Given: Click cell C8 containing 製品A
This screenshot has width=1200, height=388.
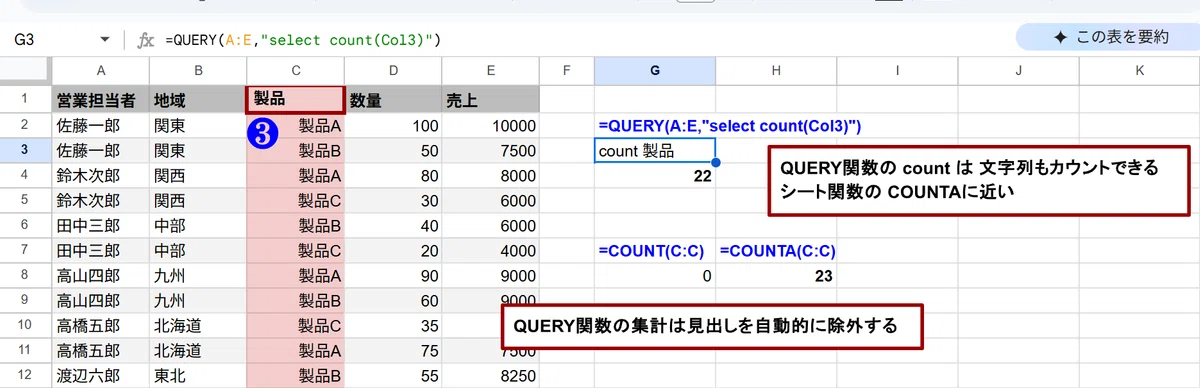Looking at the screenshot, I should point(296,276).
